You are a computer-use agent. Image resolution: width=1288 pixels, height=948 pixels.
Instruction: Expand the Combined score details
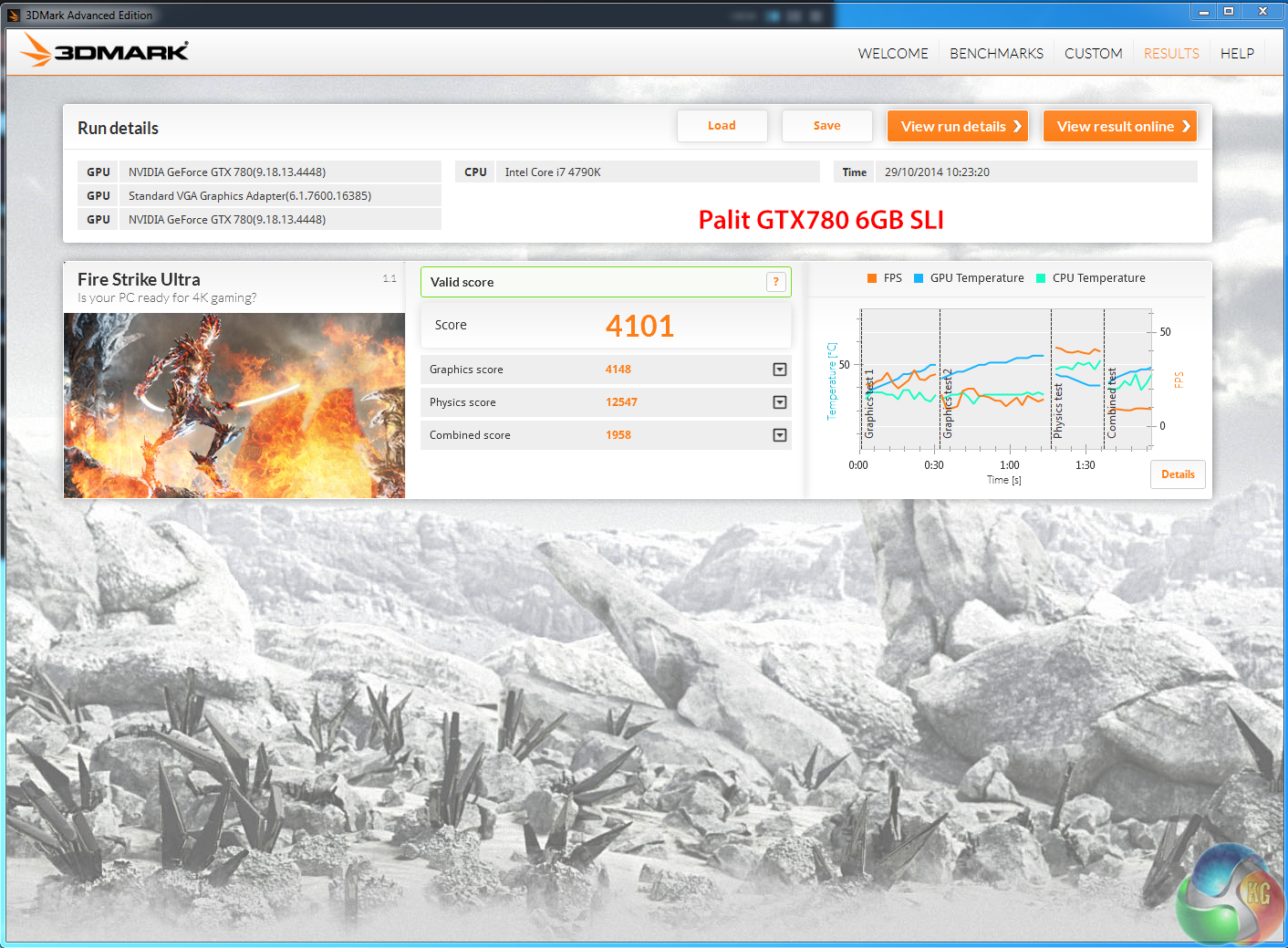tap(779, 435)
